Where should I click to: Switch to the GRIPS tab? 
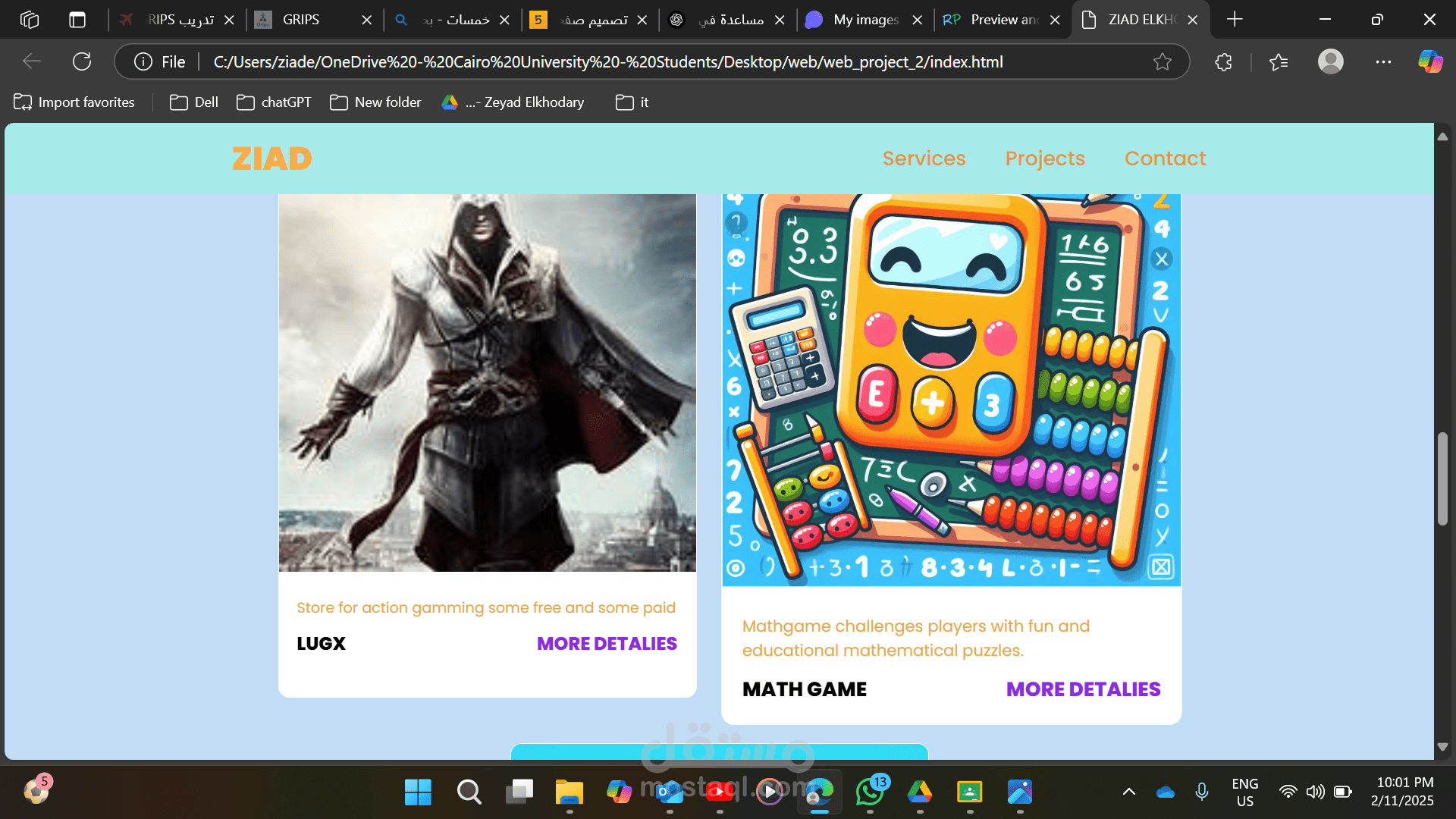pos(301,20)
